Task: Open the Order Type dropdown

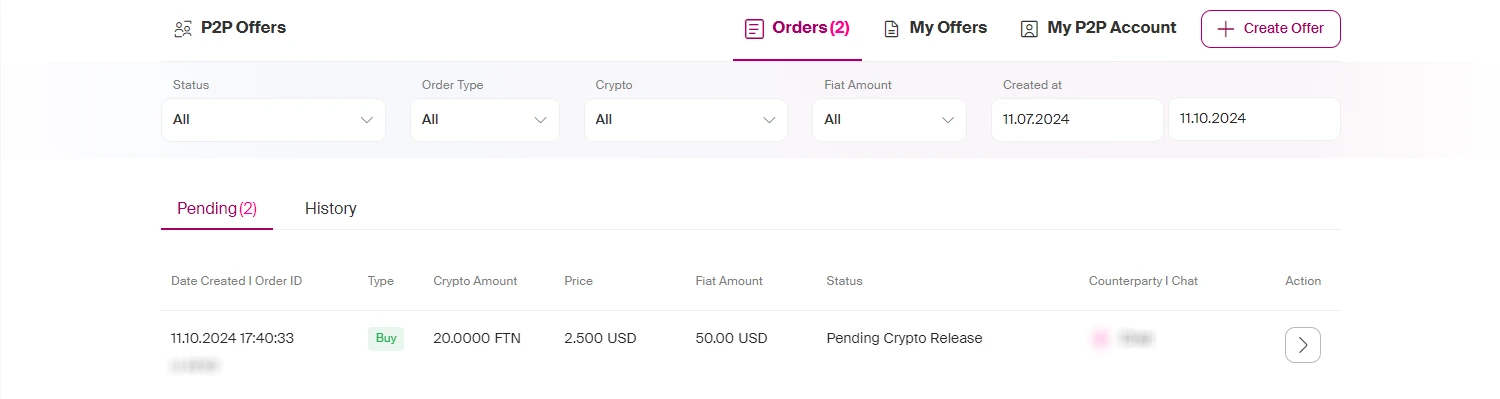Action: point(485,120)
